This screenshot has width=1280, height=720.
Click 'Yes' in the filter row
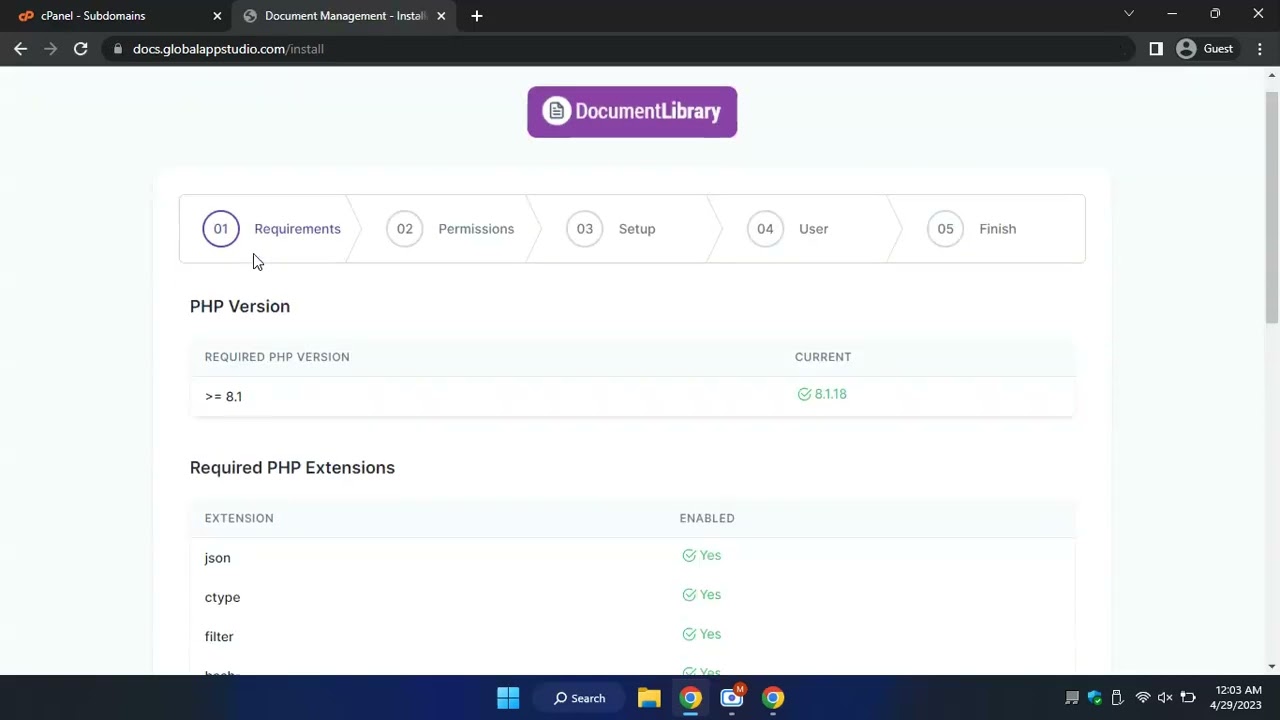[710, 634]
